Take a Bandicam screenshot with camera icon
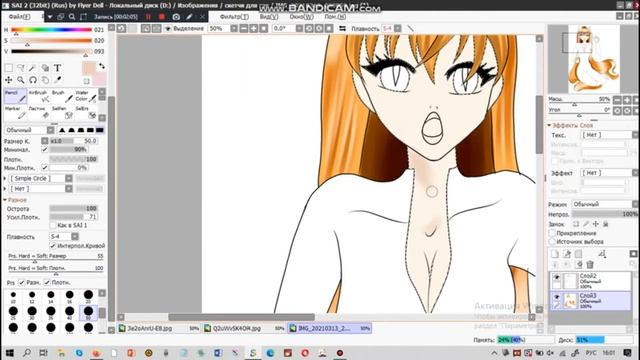Screen dimensions: 640x360 pos(176,17)
